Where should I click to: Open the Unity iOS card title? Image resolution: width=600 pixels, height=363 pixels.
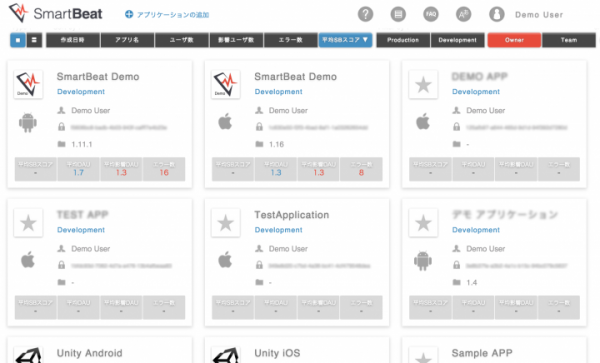point(277,353)
